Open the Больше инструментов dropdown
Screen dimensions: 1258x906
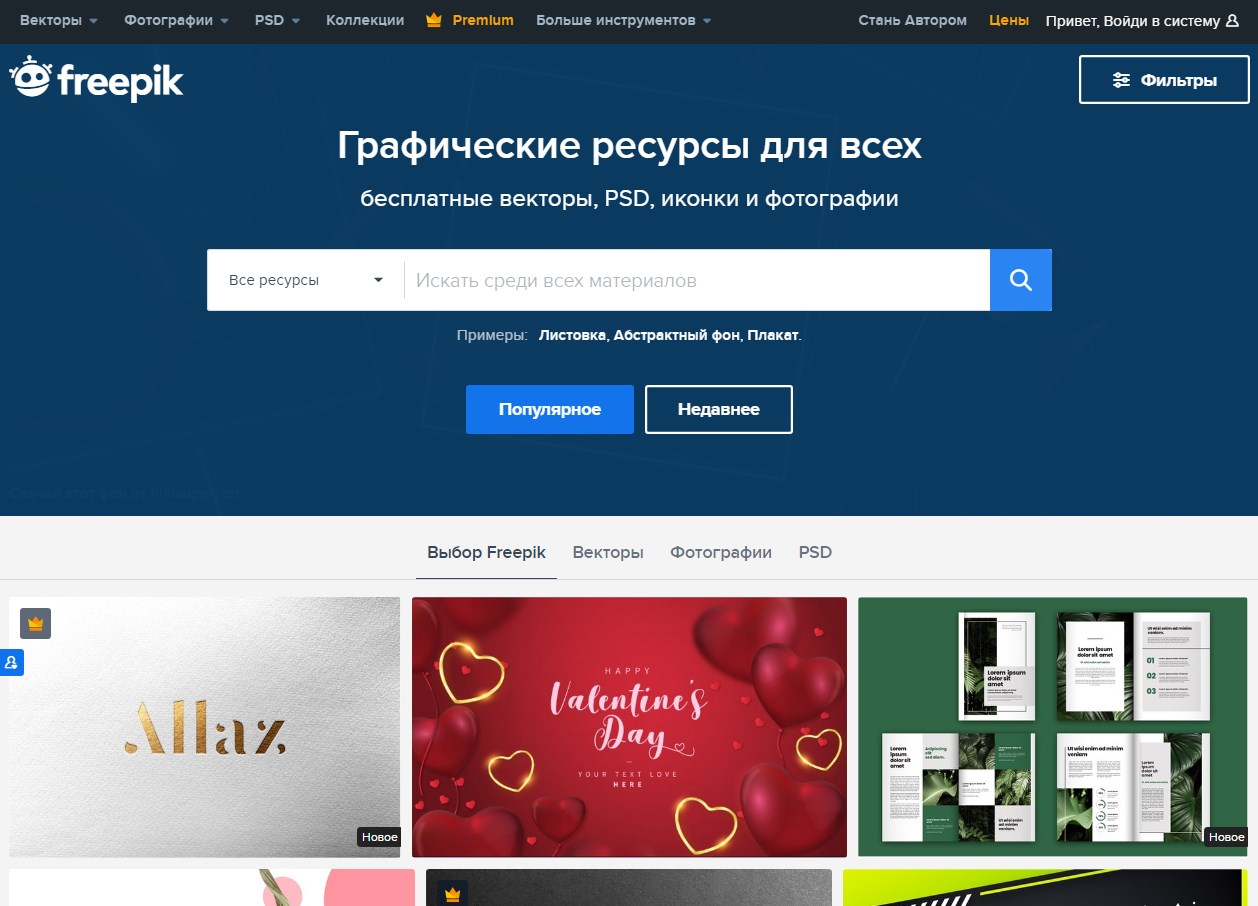click(x=624, y=20)
